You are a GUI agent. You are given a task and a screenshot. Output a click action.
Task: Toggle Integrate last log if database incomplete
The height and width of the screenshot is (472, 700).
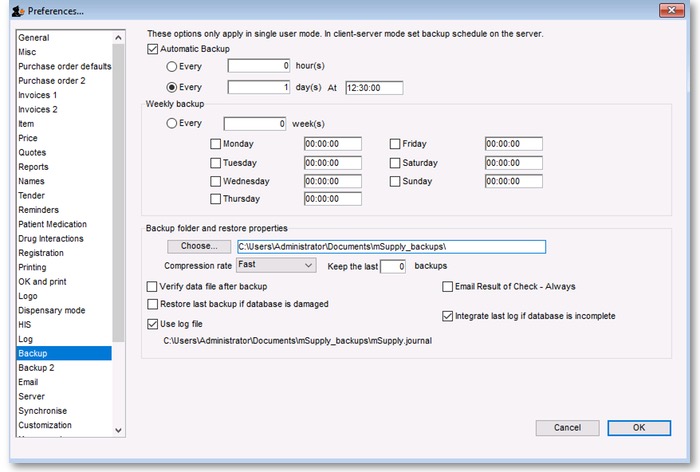(447, 316)
